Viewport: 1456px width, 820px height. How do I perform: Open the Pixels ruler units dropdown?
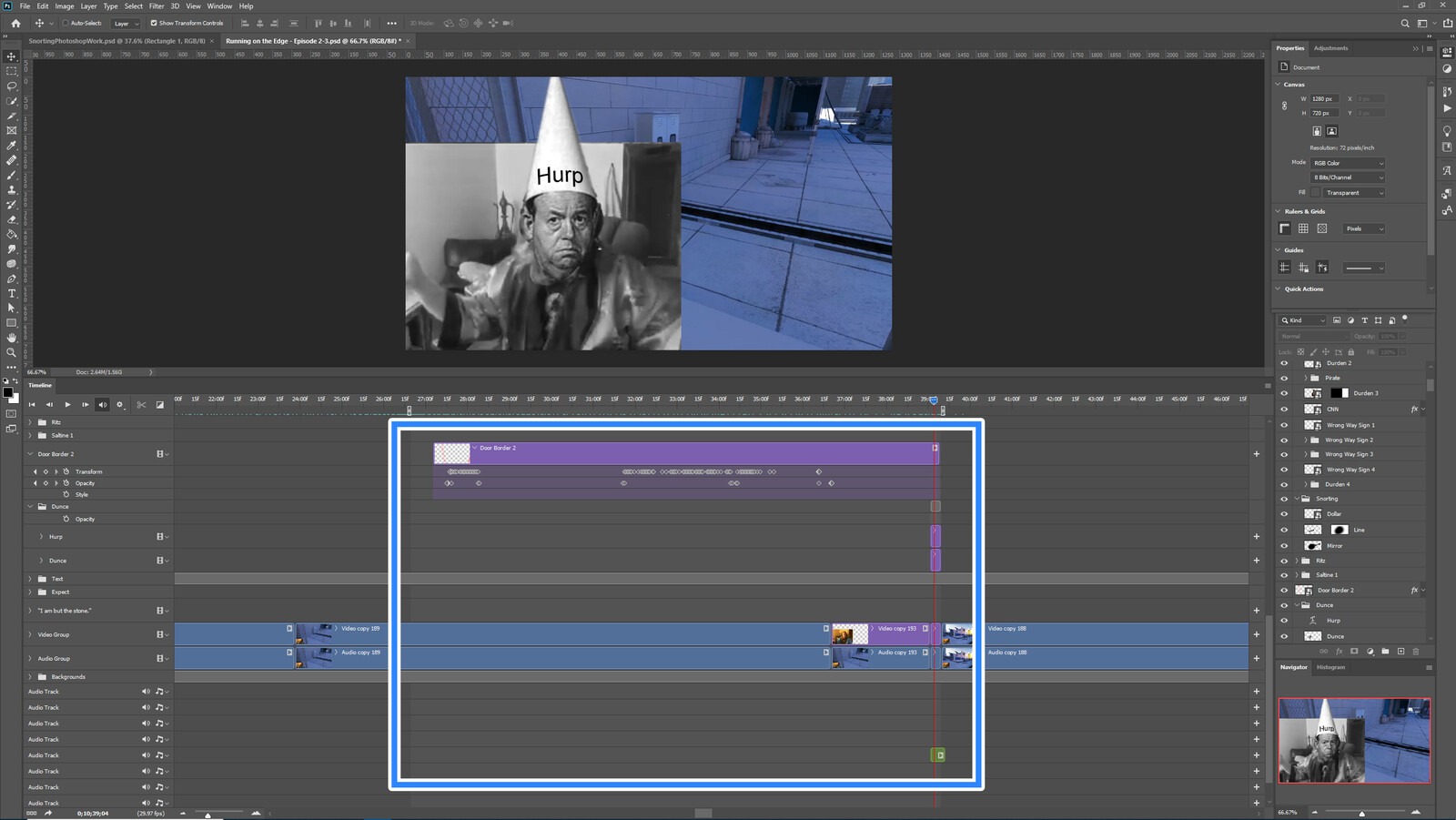click(1363, 228)
